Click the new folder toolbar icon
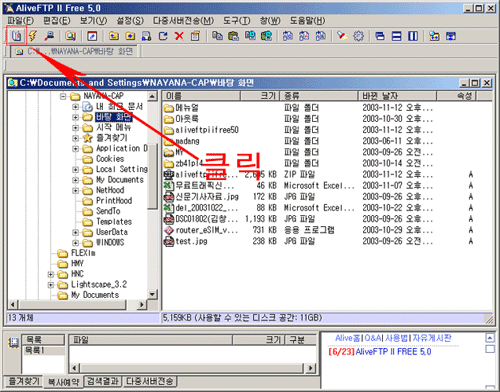500x392 pixels. [x=130, y=36]
